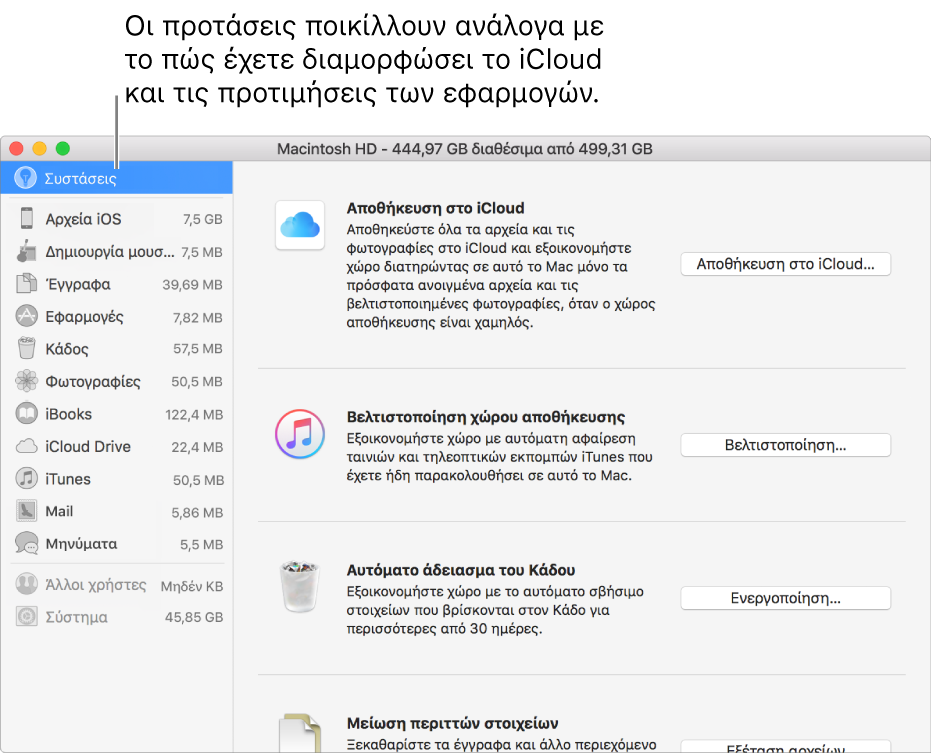Click the Φωτογραφίες flower icon

click(26, 381)
